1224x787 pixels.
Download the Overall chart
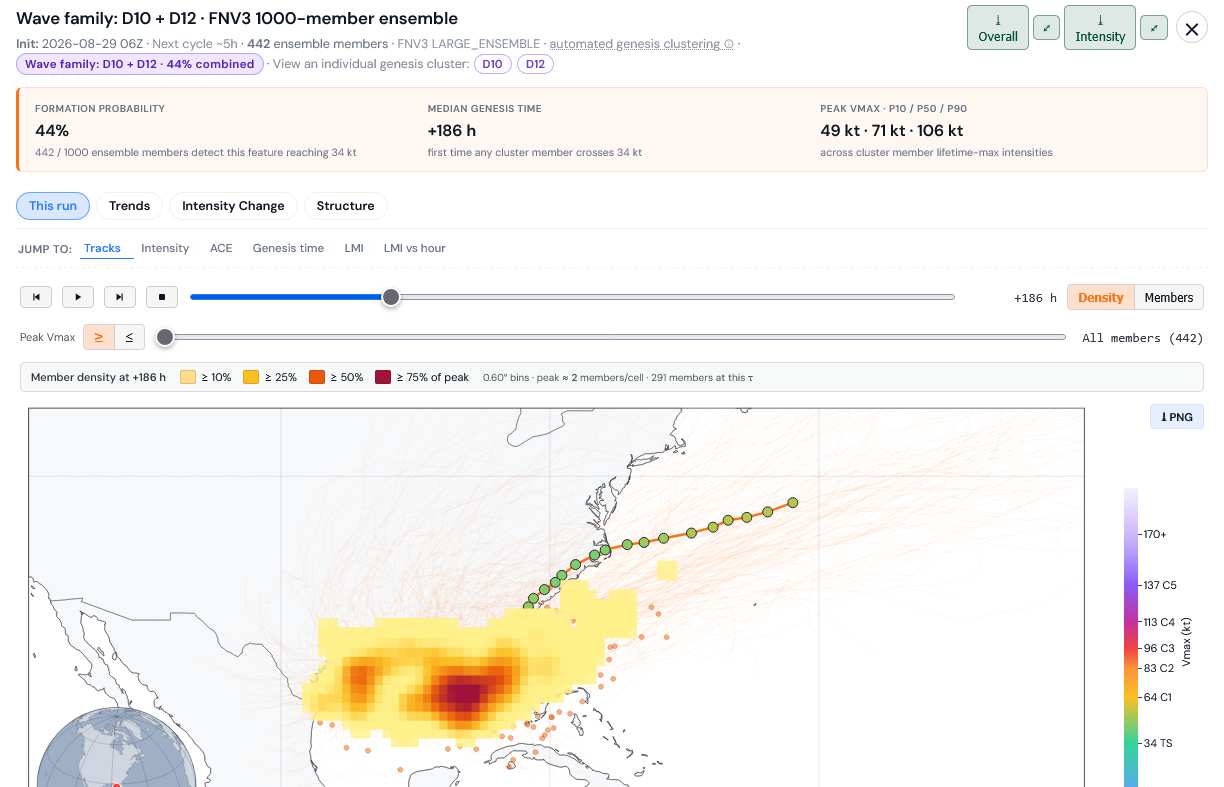997,27
